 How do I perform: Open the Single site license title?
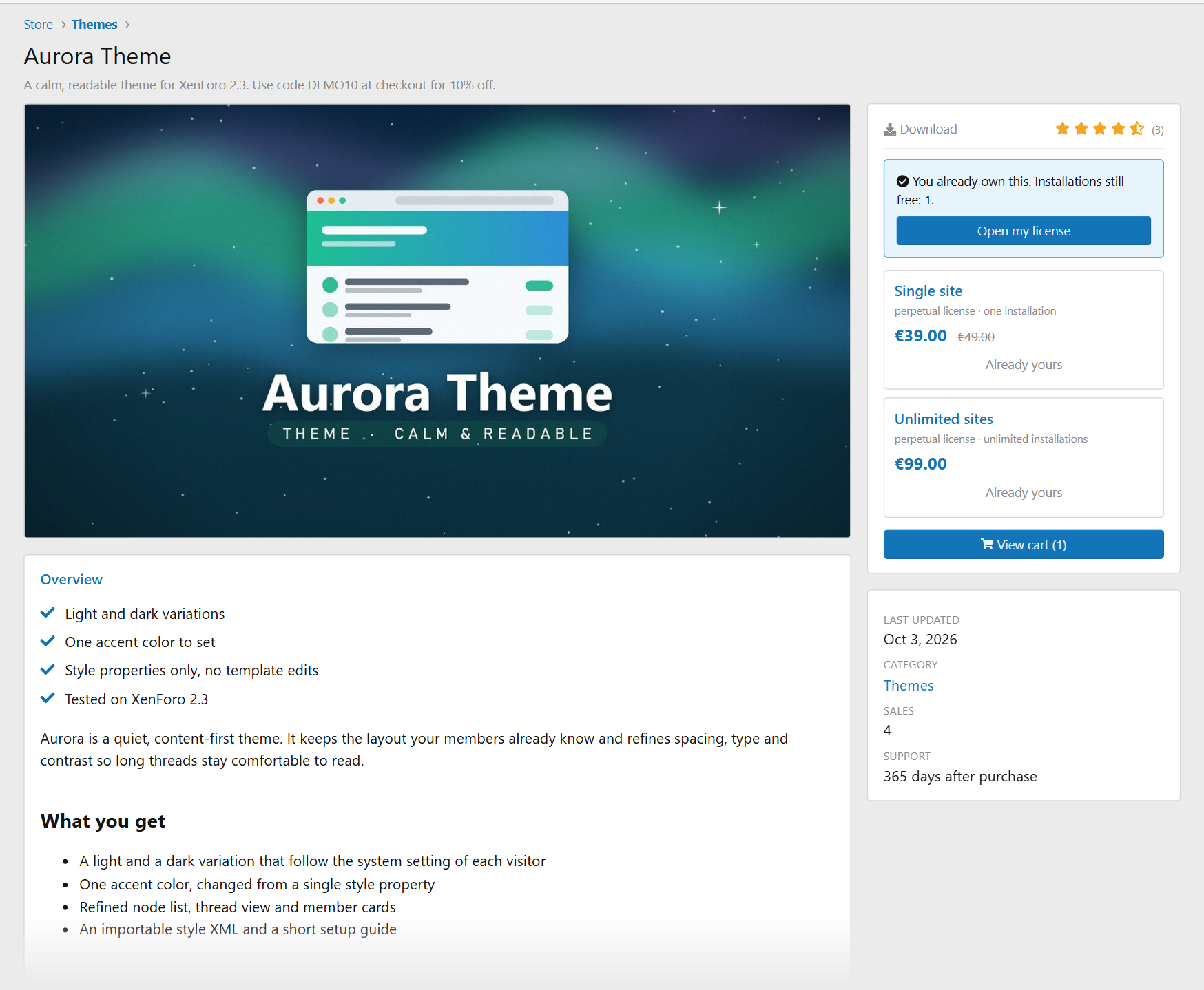pyautogui.click(x=928, y=291)
